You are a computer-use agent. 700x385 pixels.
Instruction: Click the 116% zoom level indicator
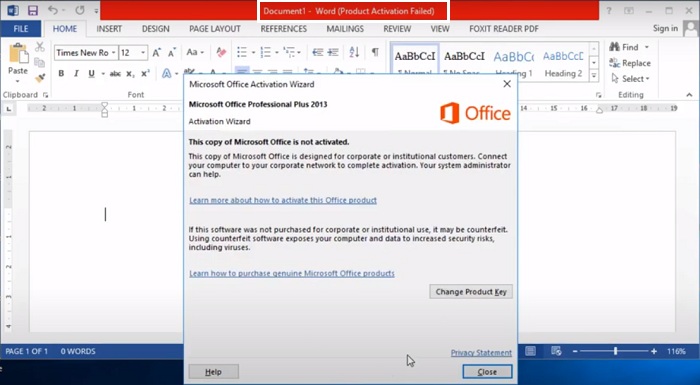click(x=676, y=352)
